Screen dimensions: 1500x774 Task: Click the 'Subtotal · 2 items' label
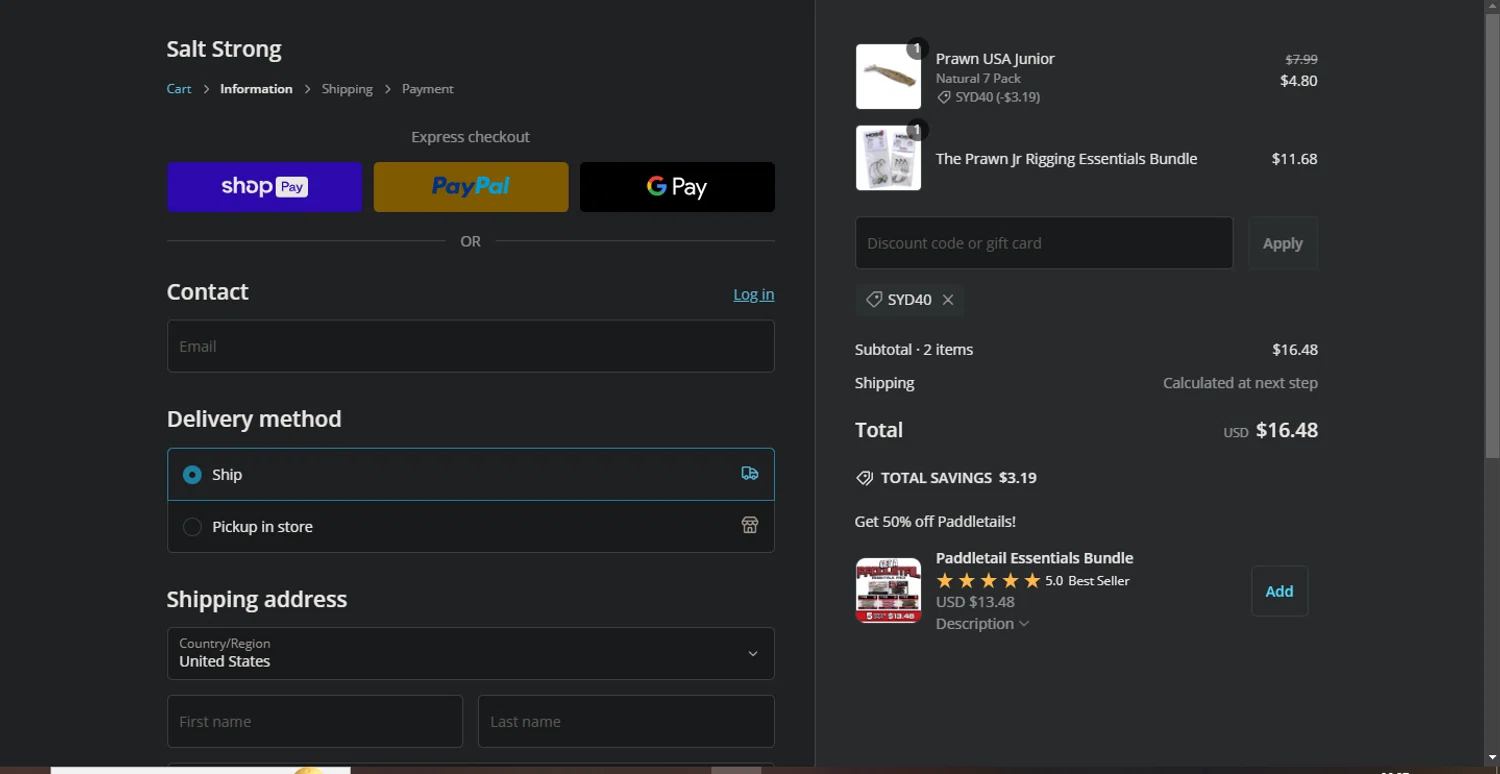tap(914, 349)
